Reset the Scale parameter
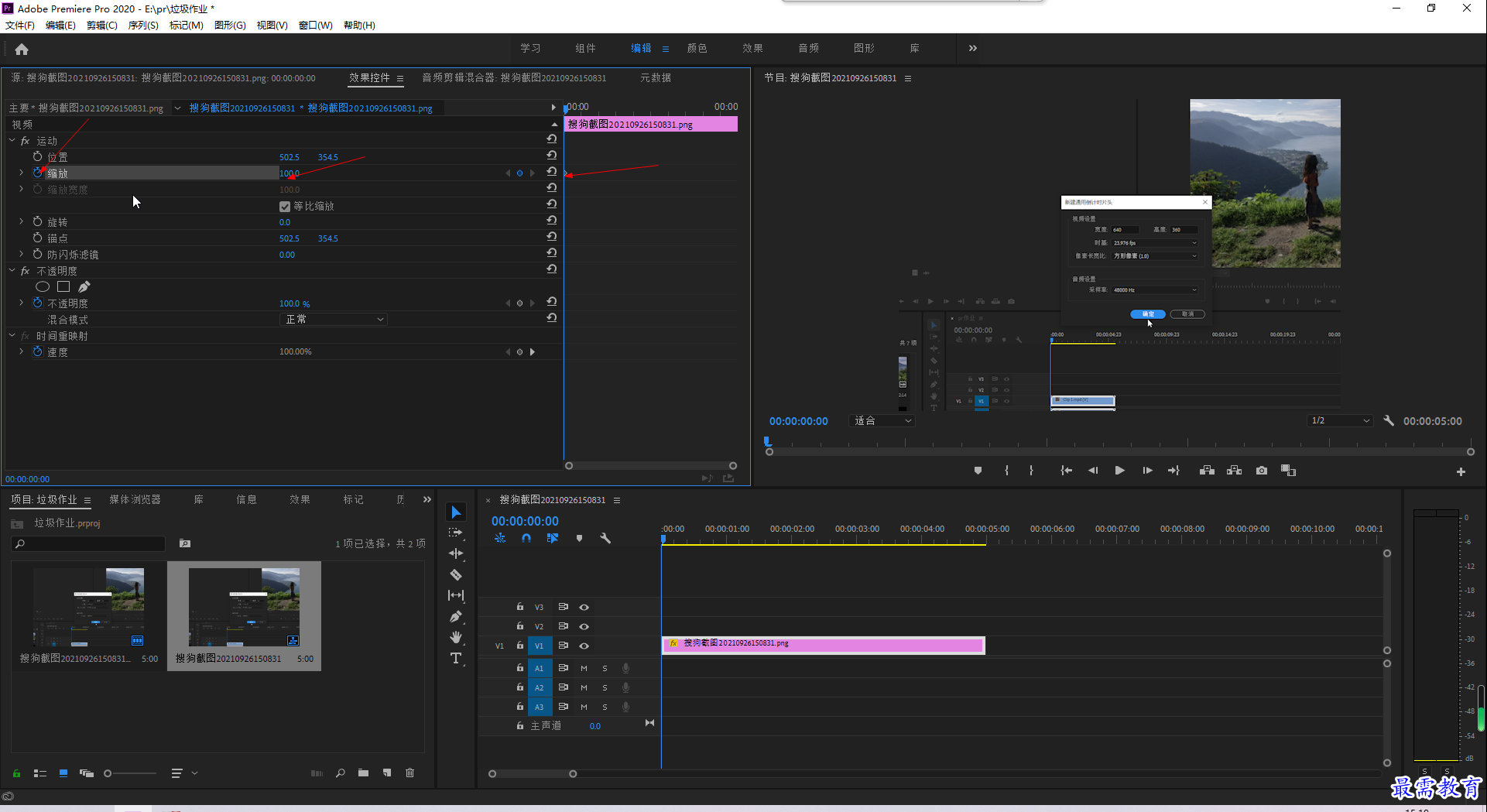Screen dimensions: 1487x812 pyautogui.click(x=551, y=172)
